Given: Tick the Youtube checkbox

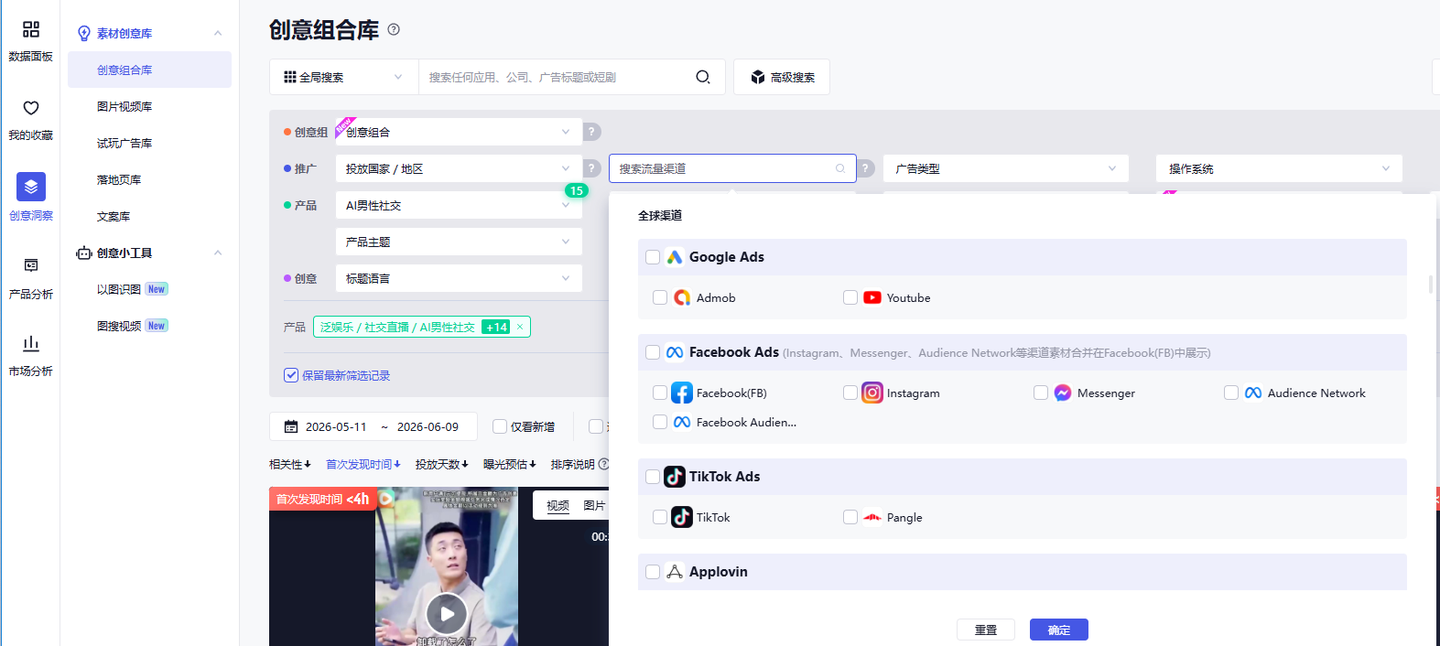Looking at the screenshot, I should click(x=850, y=298).
